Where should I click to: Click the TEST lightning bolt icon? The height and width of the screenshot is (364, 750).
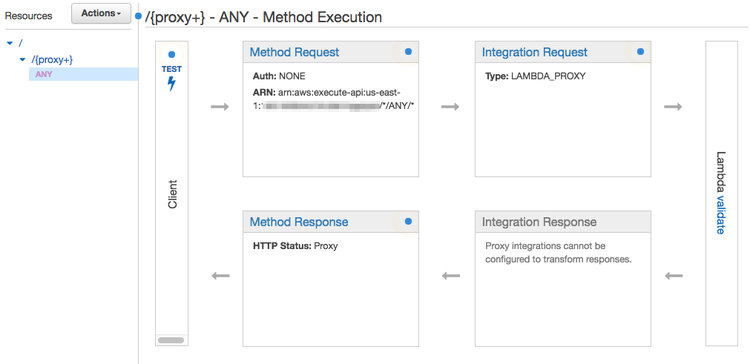point(171,83)
